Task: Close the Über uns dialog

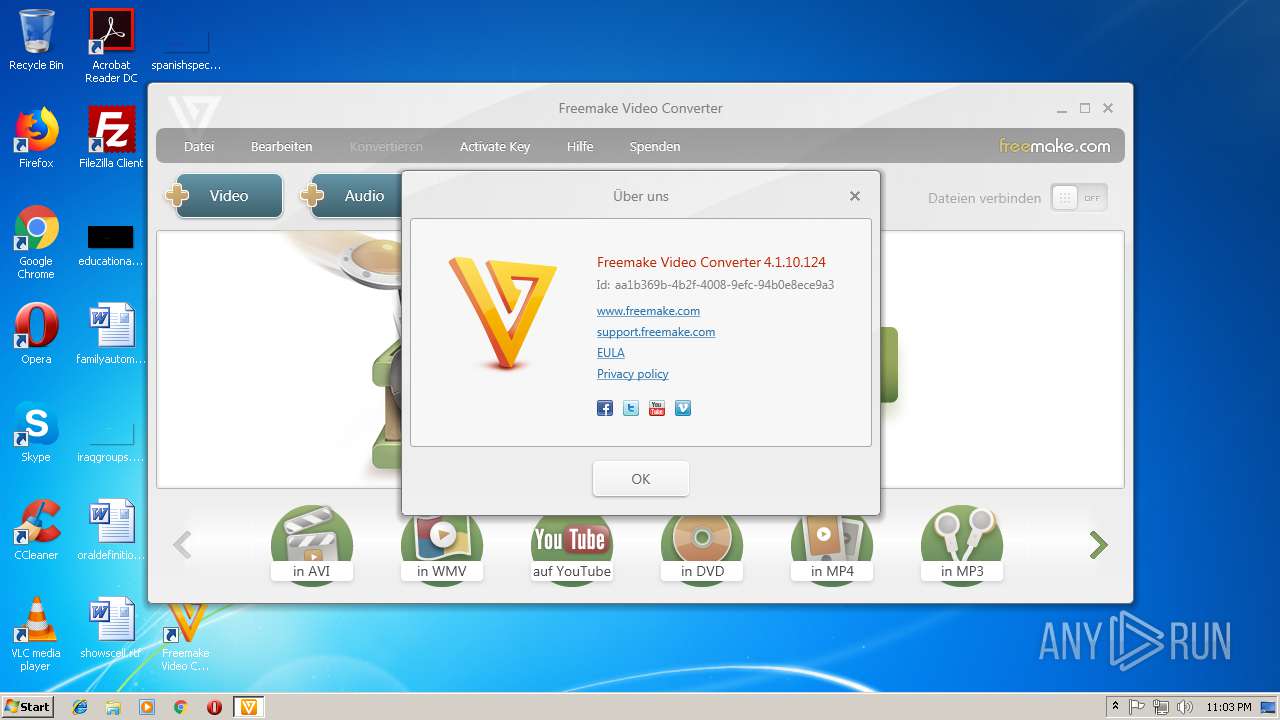Action: tap(855, 196)
